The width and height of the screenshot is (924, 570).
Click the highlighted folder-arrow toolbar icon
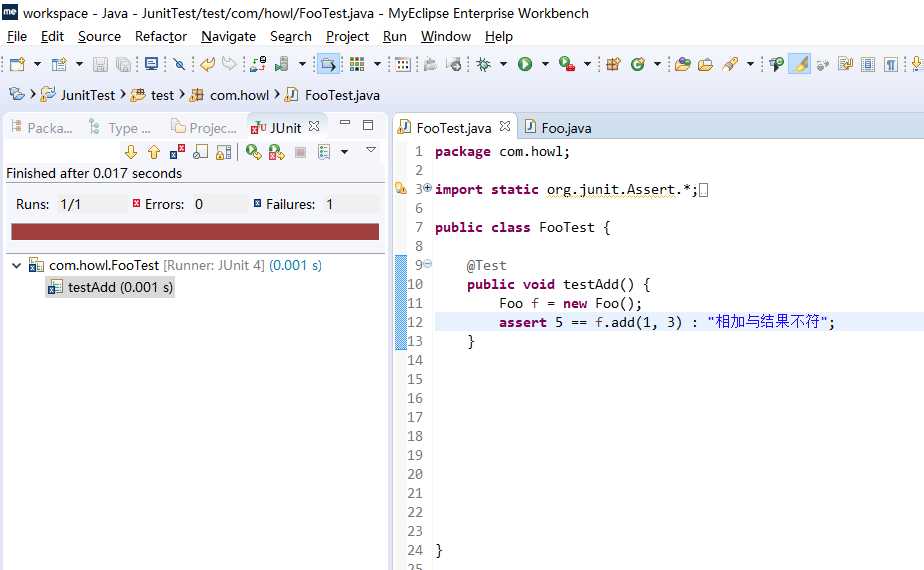(x=328, y=64)
